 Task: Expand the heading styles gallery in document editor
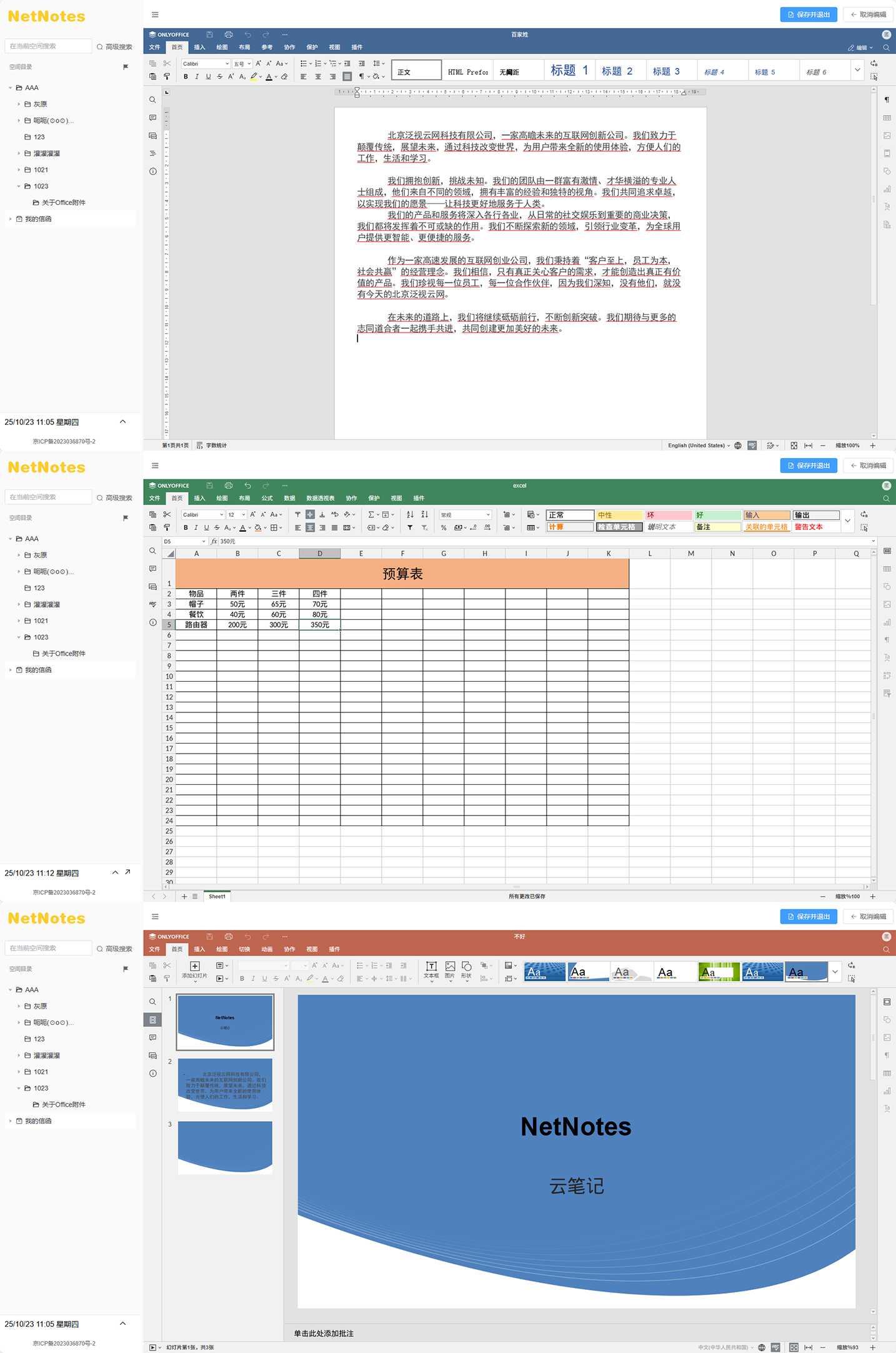click(857, 71)
